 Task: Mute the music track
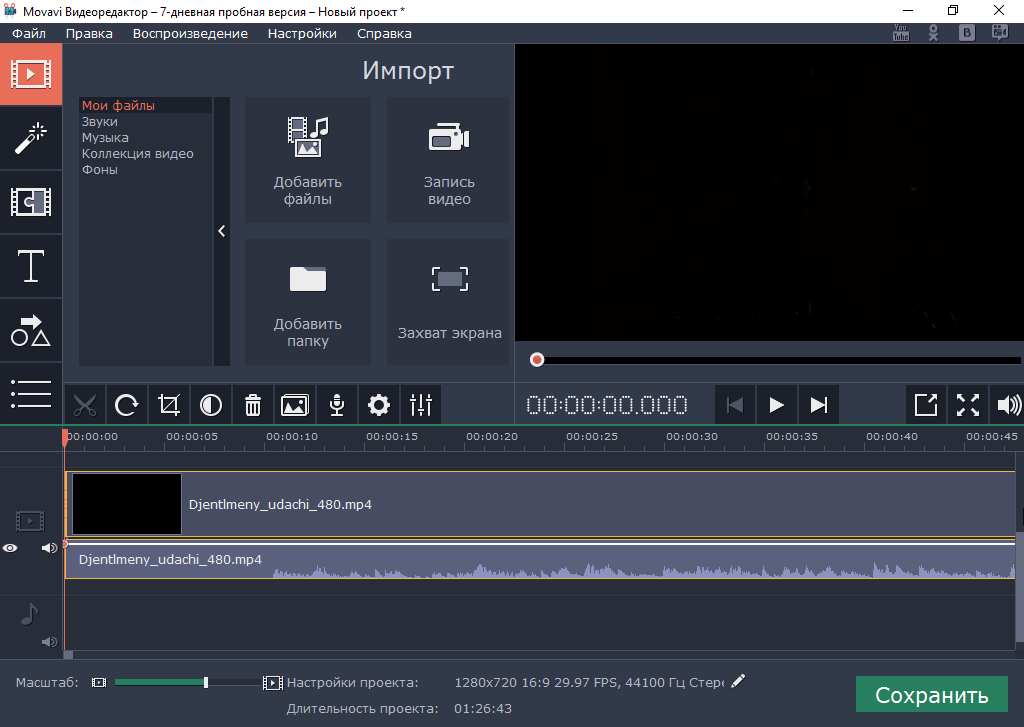tap(50, 641)
